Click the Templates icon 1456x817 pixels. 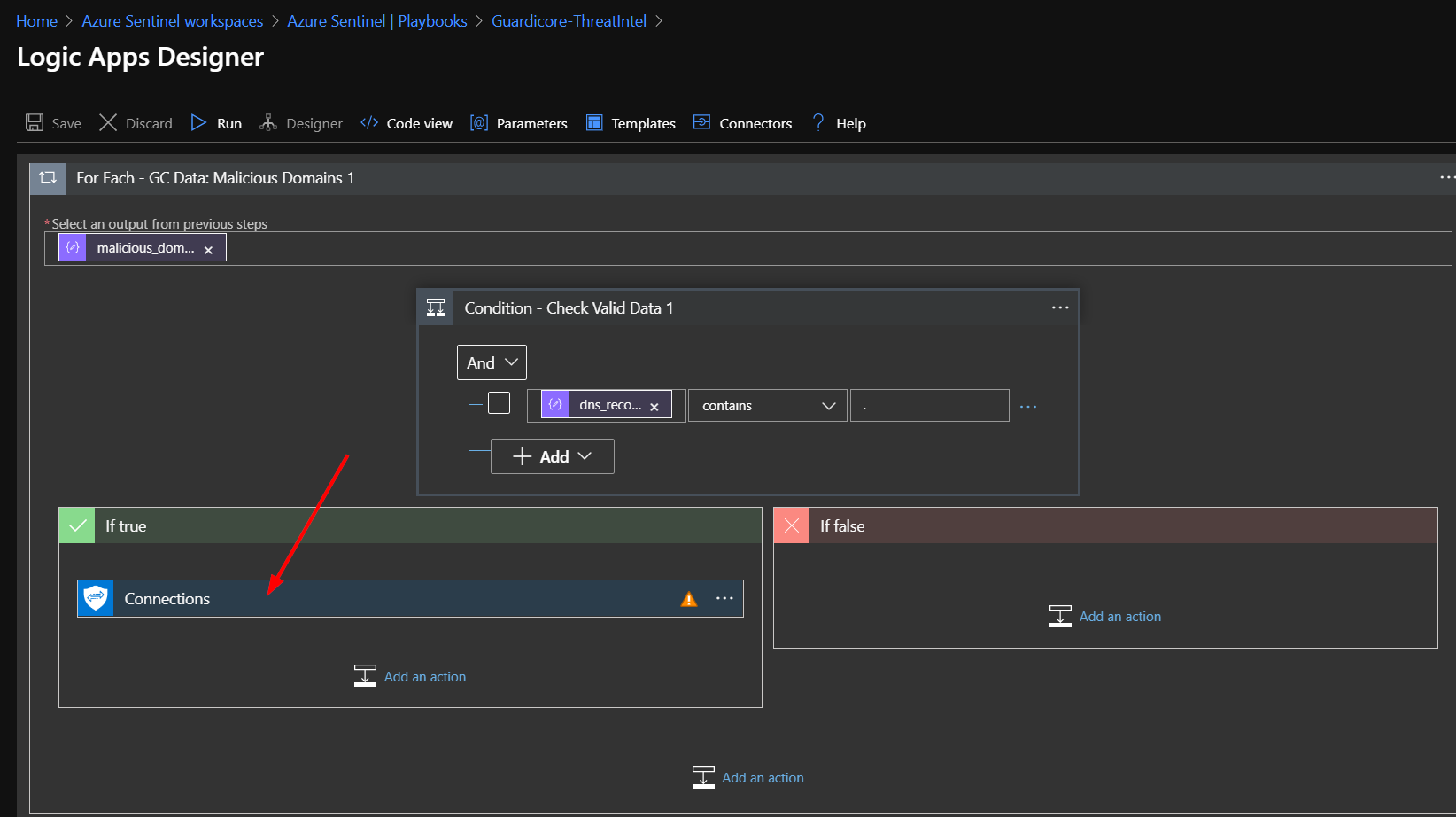click(x=594, y=122)
